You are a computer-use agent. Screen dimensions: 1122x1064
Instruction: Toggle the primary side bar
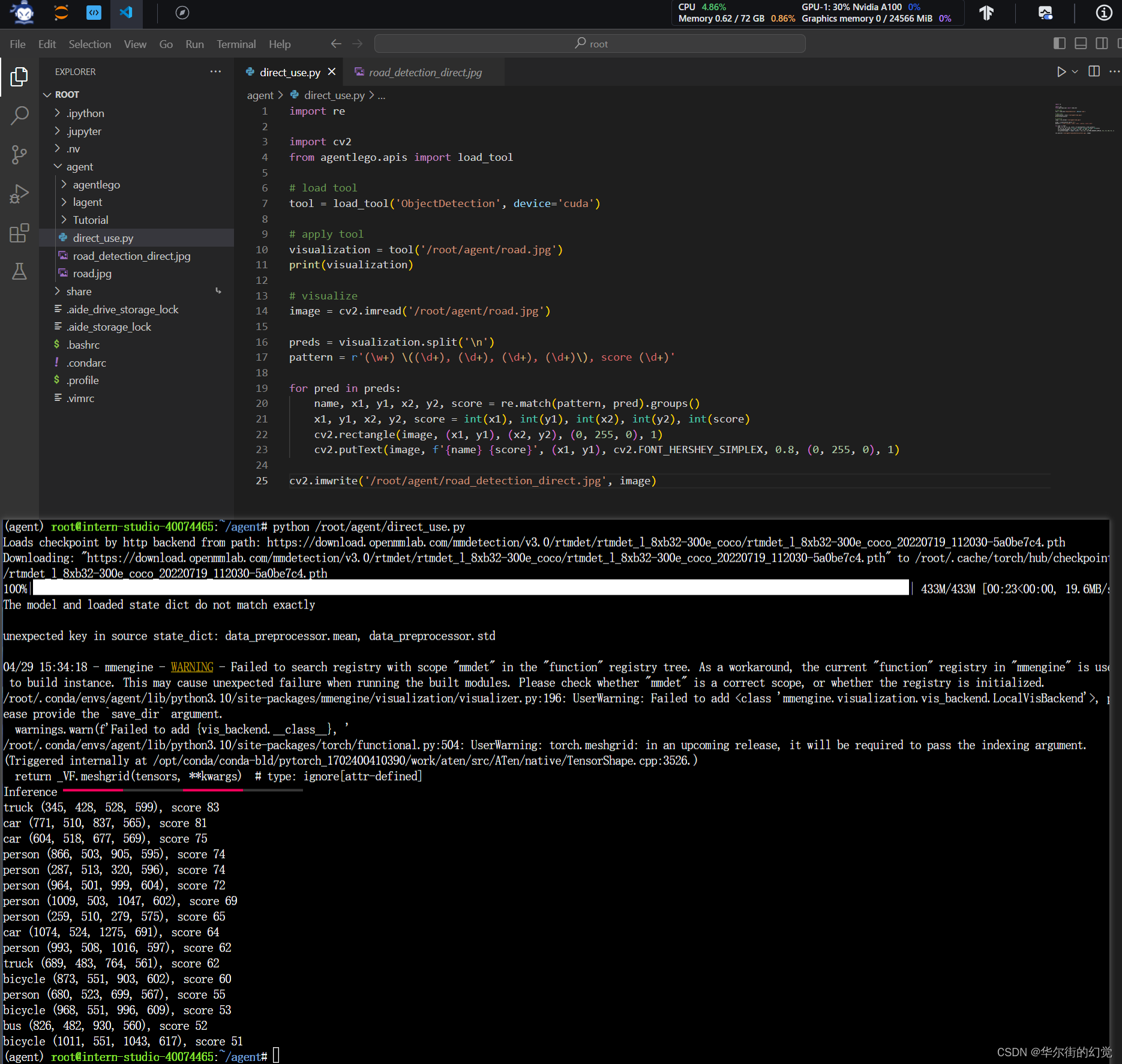click(1060, 43)
